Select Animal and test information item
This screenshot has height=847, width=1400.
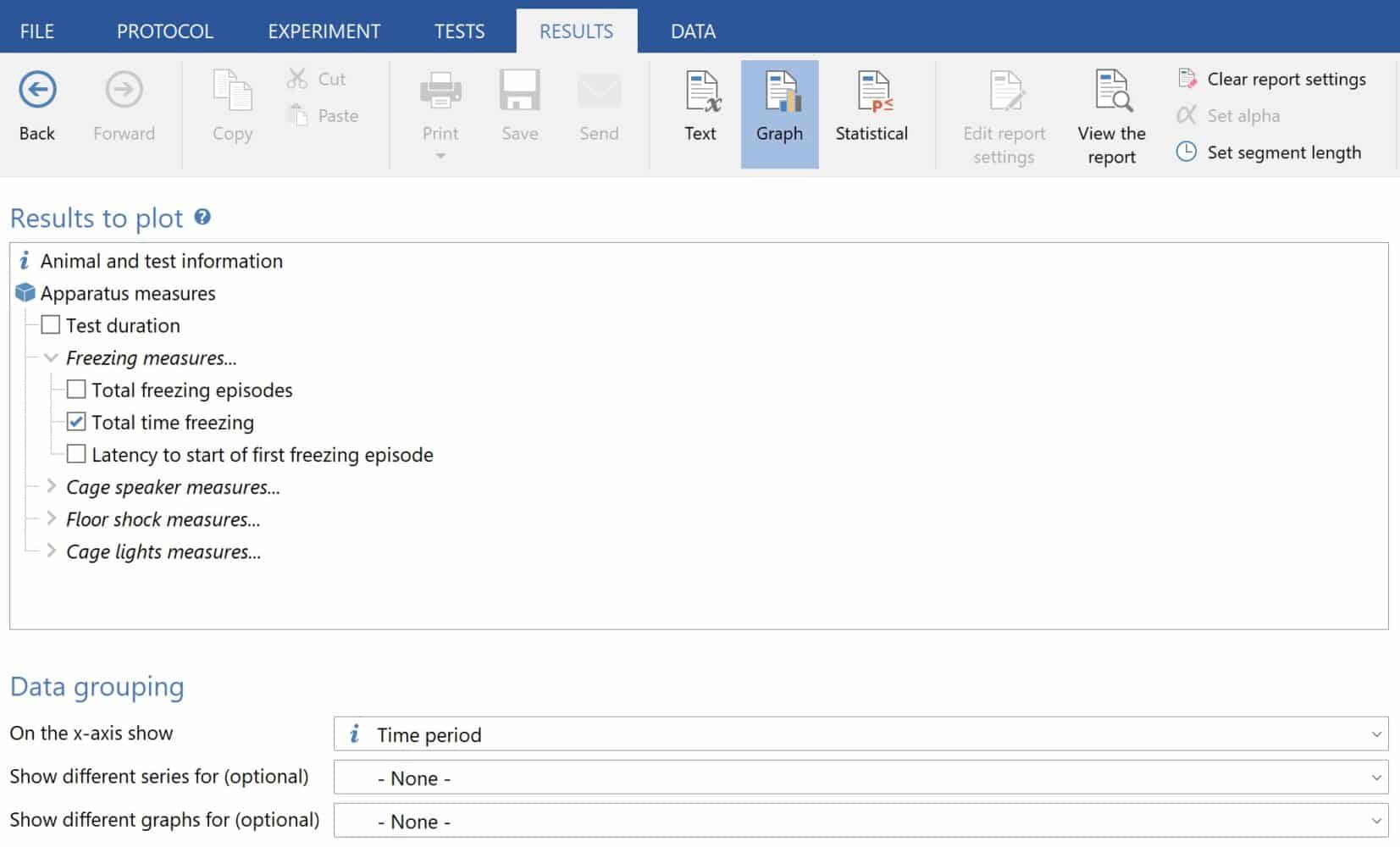pyautogui.click(x=161, y=261)
